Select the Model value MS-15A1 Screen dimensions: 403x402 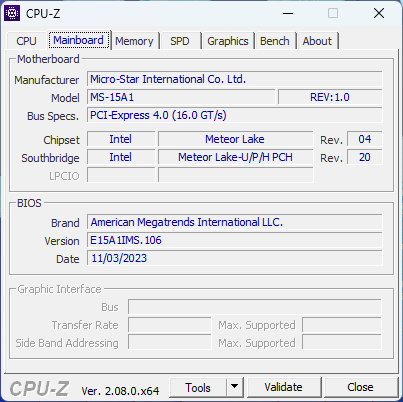181,97
